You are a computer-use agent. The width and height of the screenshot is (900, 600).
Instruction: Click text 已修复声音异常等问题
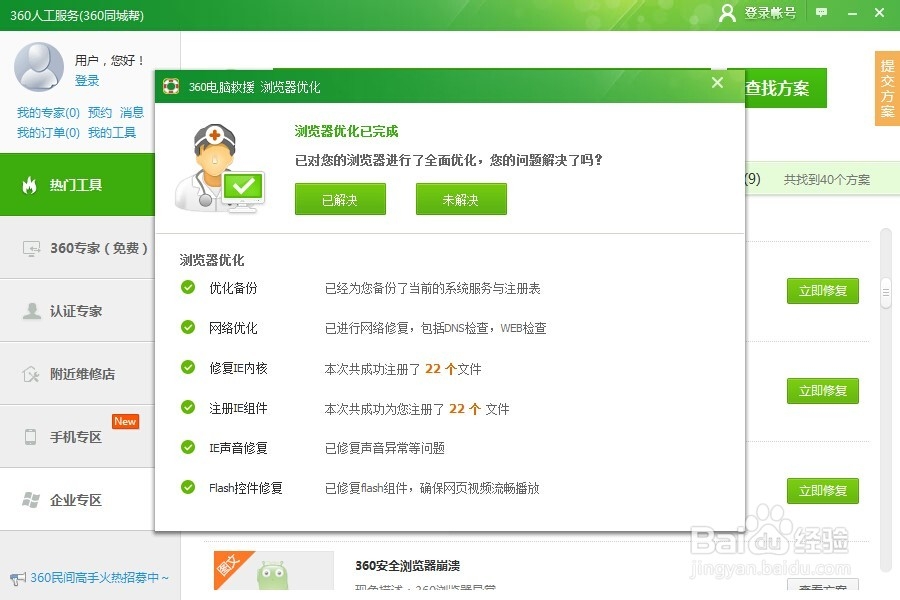coord(385,448)
